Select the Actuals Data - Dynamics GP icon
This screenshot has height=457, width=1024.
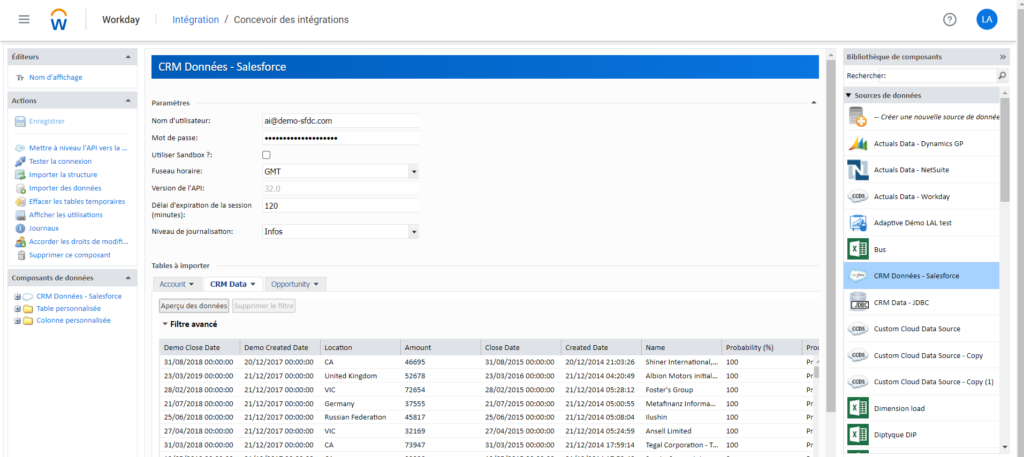tap(857, 143)
